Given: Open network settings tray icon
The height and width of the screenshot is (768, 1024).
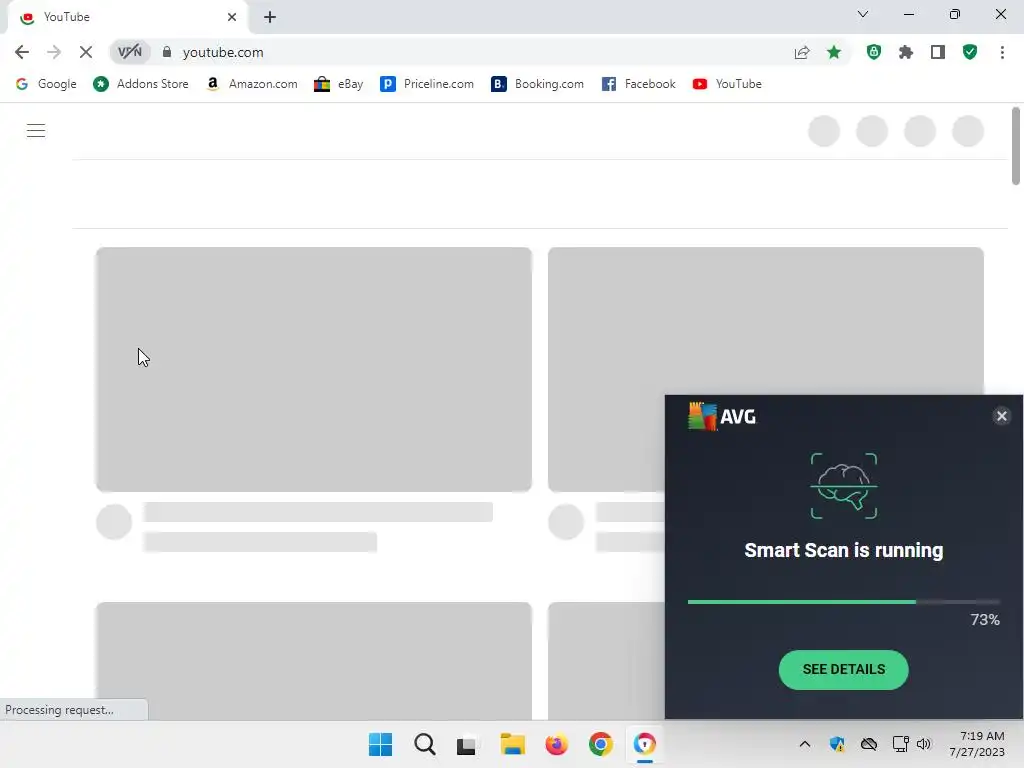Looking at the screenshot, I should (x=900, y=744).
